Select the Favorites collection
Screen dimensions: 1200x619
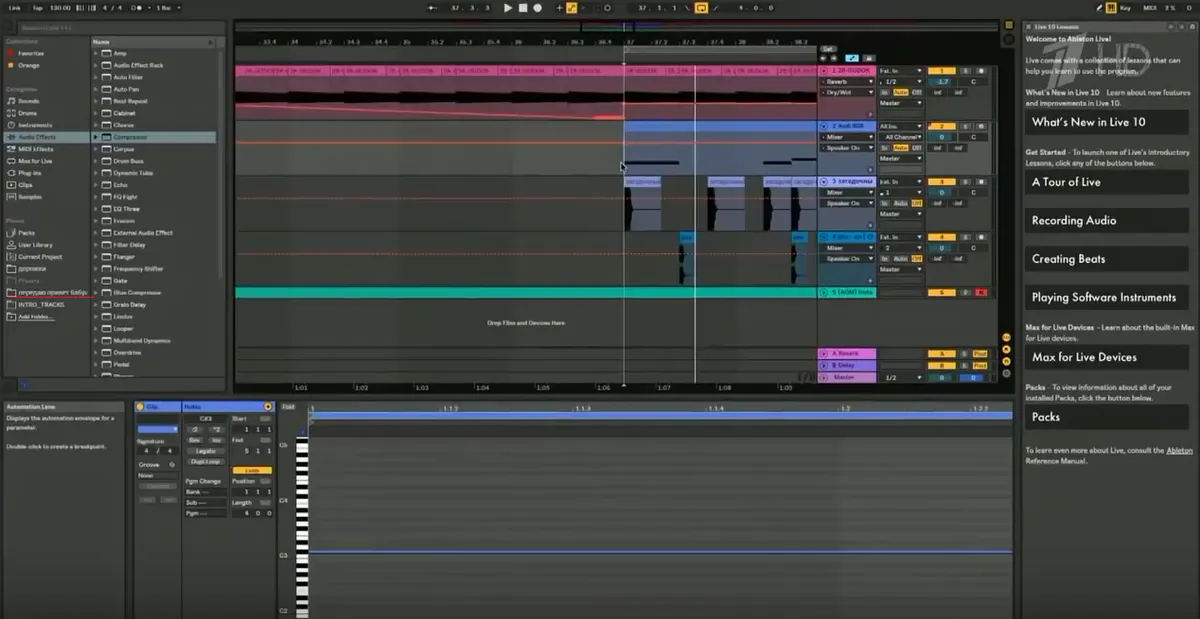pos(29,53)
